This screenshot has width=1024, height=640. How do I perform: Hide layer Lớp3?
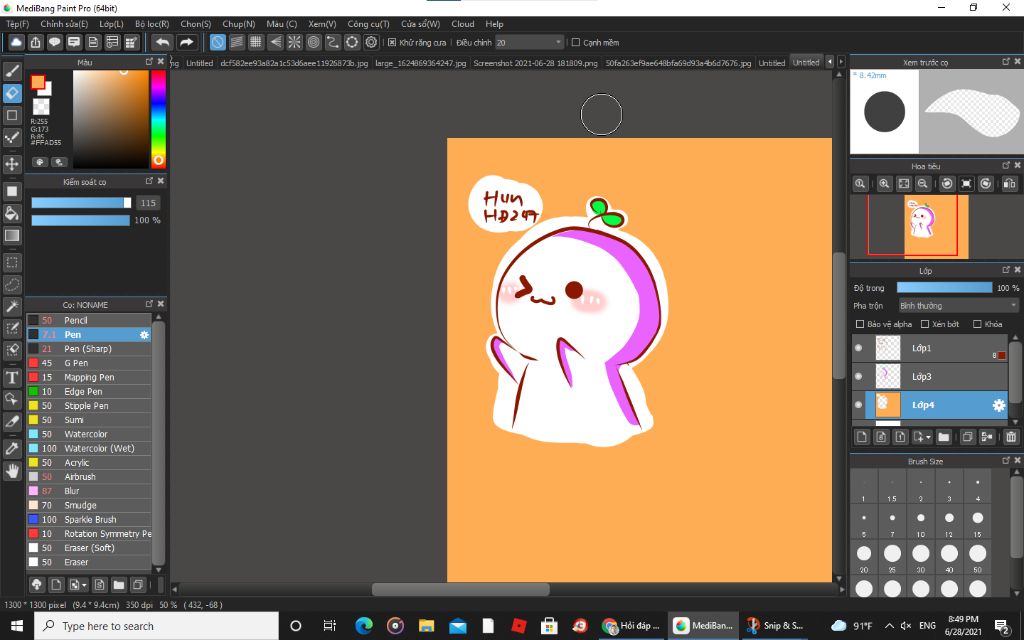pos(858,376)
